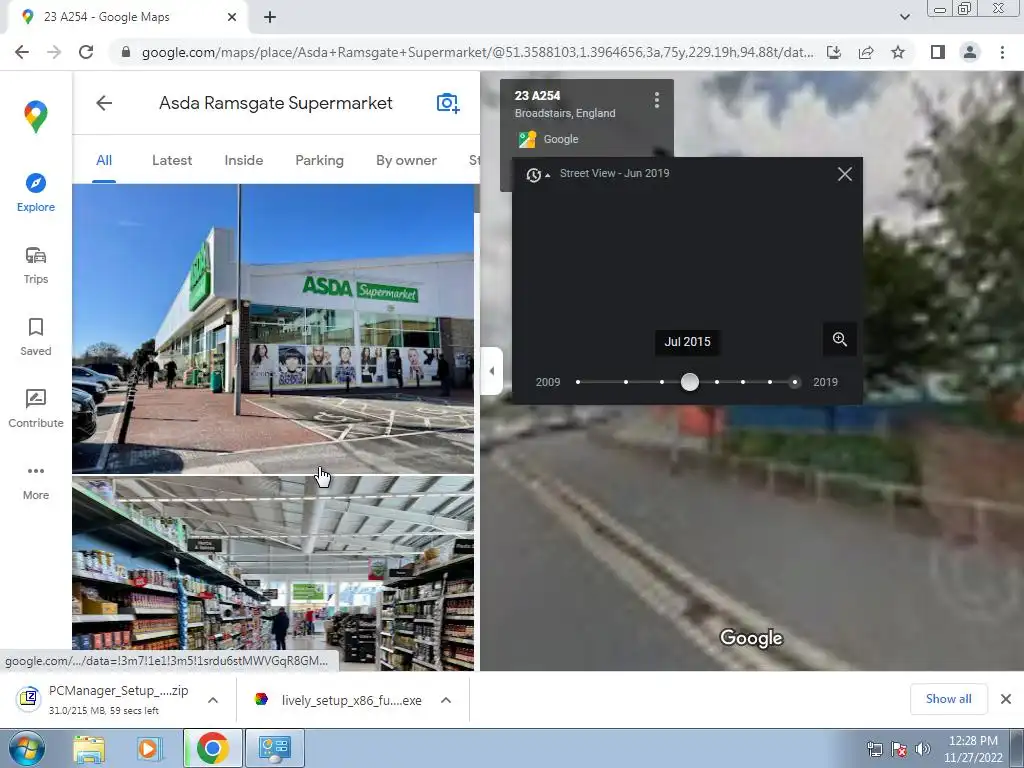
Task: Open three-dot menu on 23 A254 card
Action: click(x=657, y=100)
